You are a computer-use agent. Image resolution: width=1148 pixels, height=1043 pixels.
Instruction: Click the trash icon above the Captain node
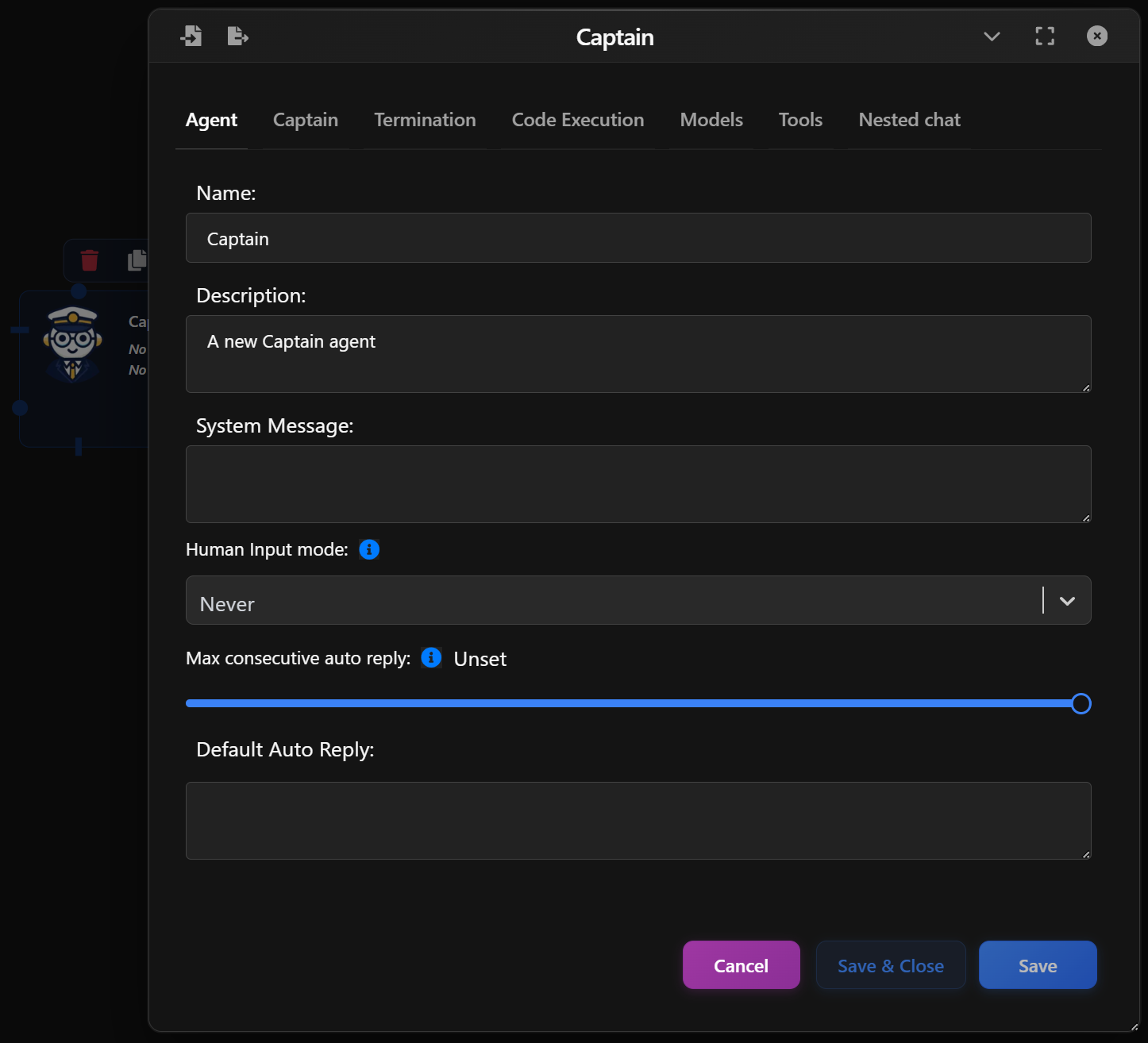[x=89, y=260]
